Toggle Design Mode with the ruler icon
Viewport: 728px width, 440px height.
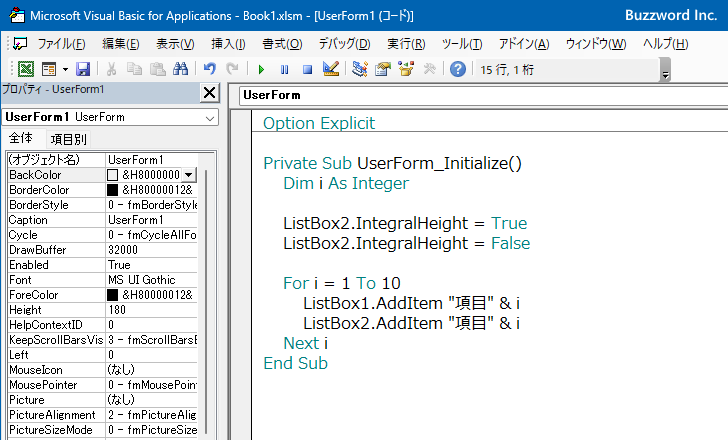(331, 69)
